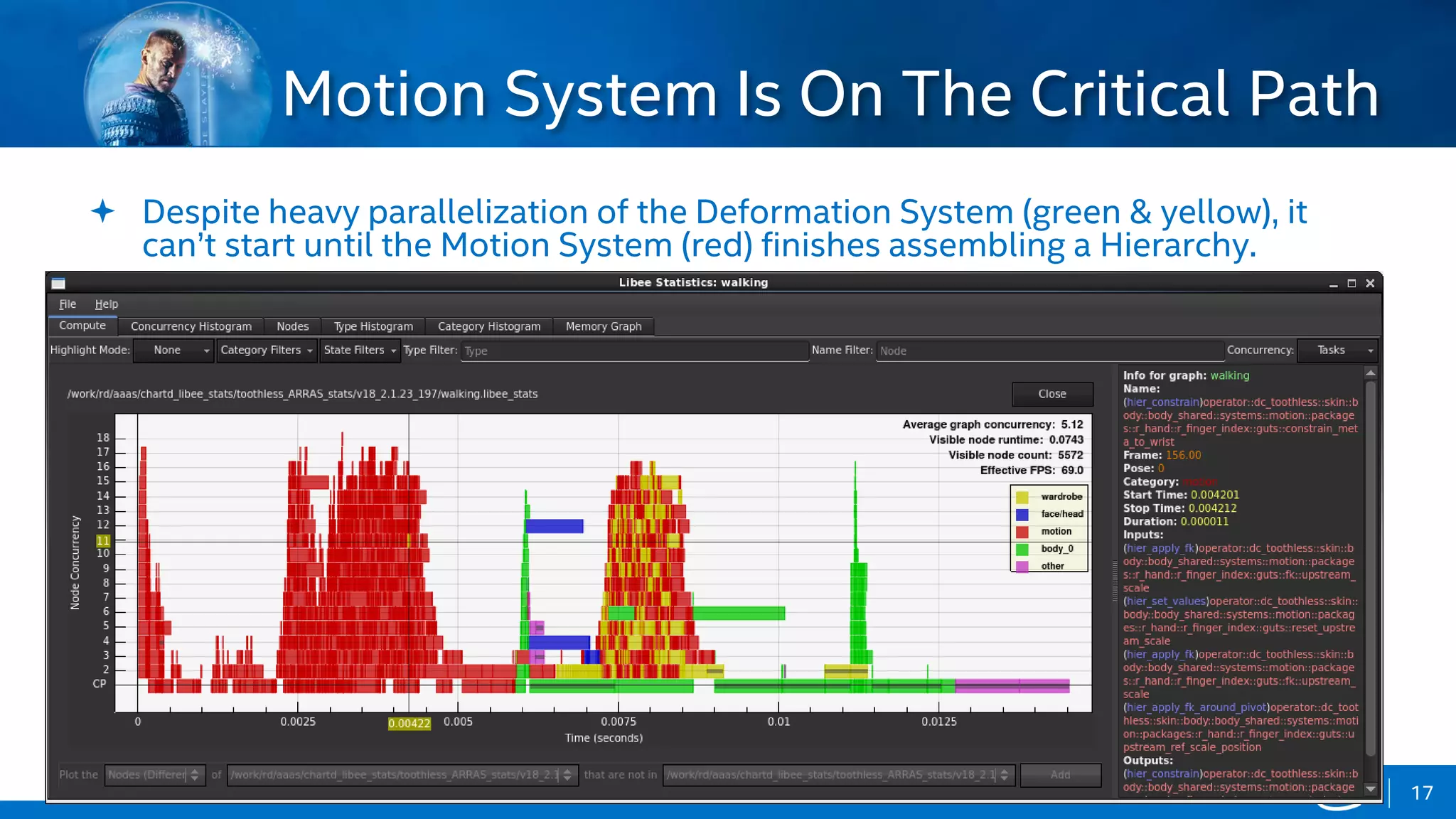Image resolution: width=1456 pixels, height=819 pixels.
Task: Click the info panel scroll-down arrow
Action: point(1370,788)
